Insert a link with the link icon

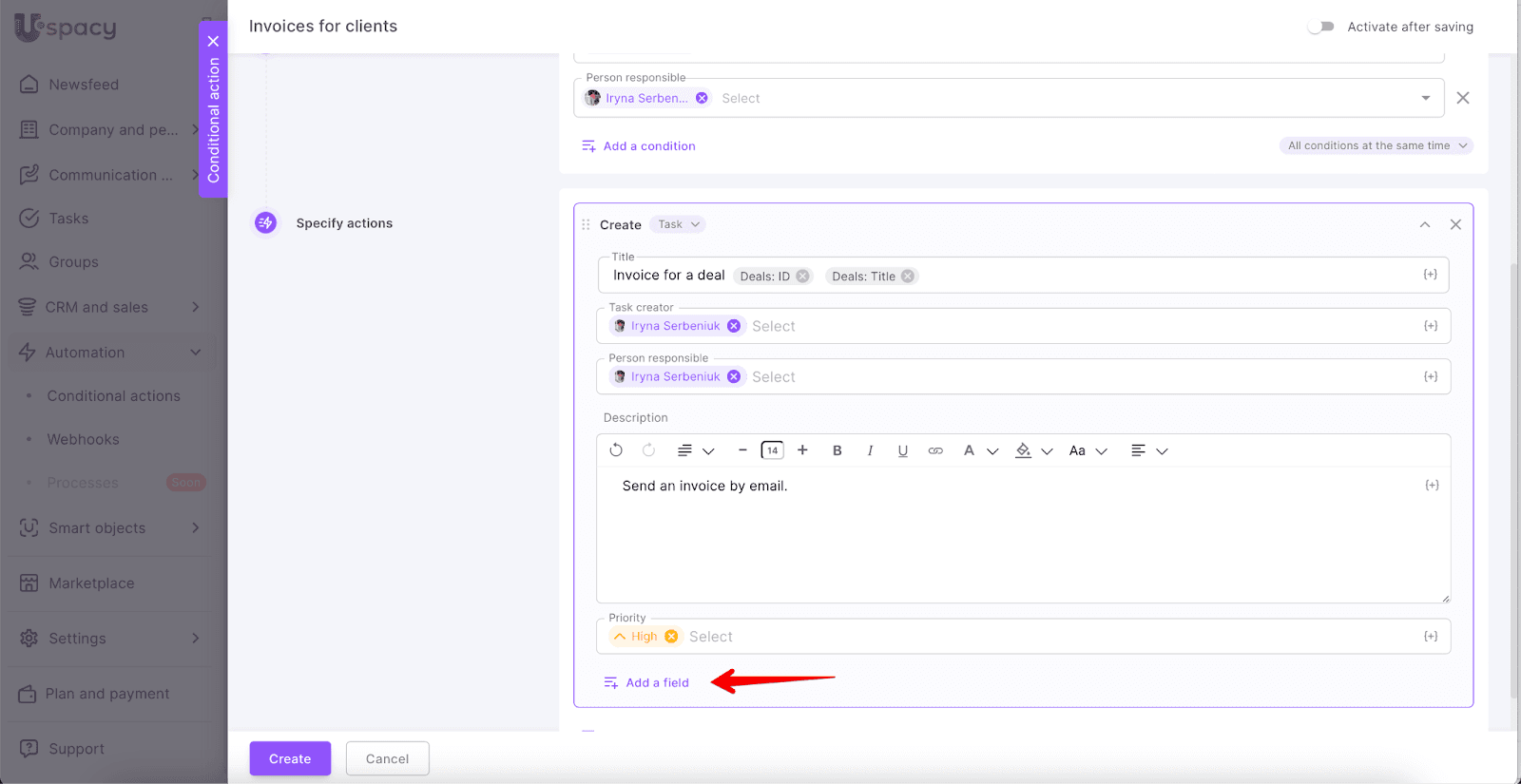935,450
